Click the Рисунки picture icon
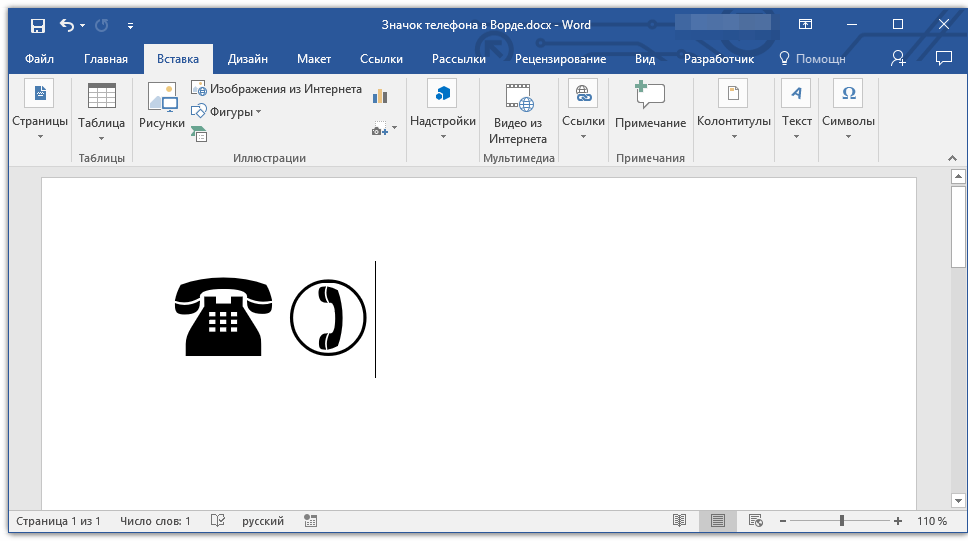 point(161,98)
